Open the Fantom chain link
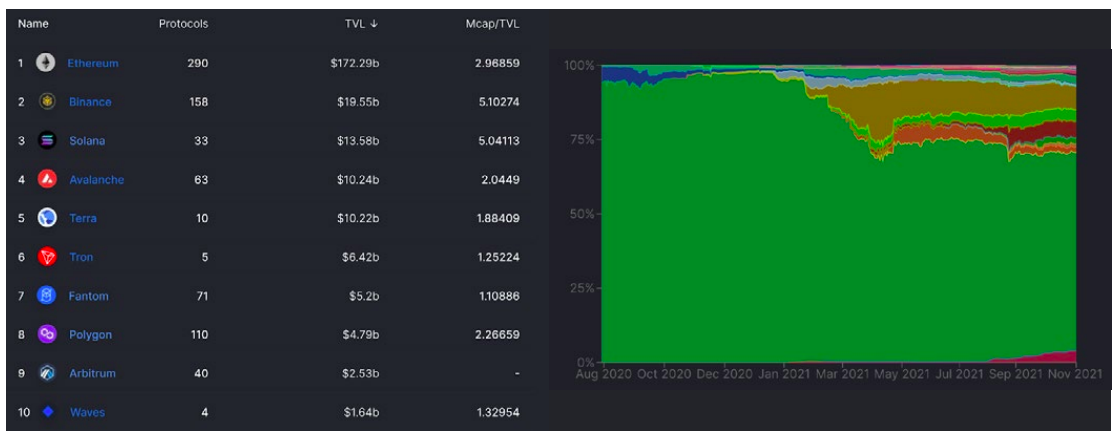This screenshot has width=1117, height=438. (89, 296)
